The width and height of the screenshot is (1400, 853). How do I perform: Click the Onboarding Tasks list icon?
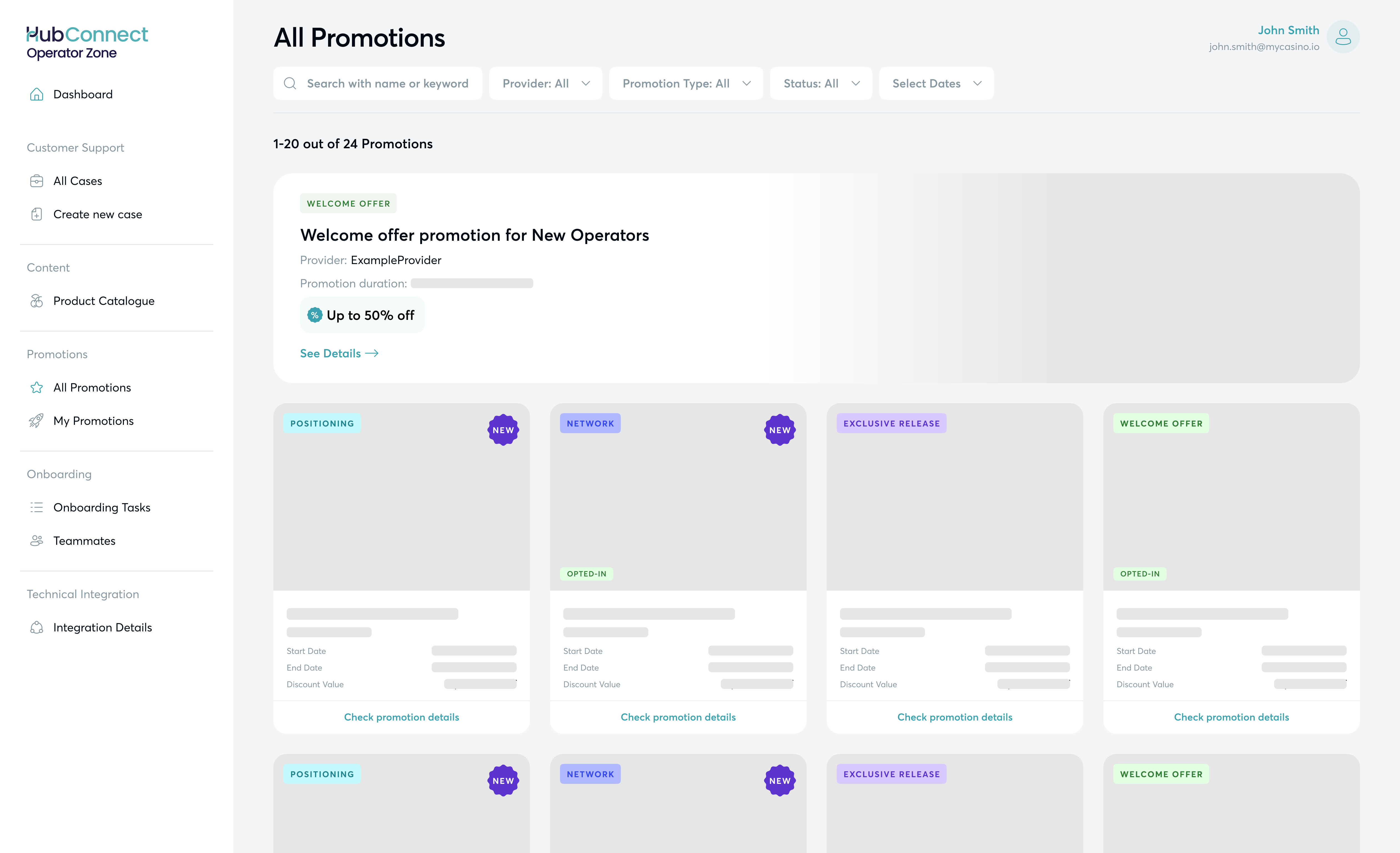click(x=36, y=508)
